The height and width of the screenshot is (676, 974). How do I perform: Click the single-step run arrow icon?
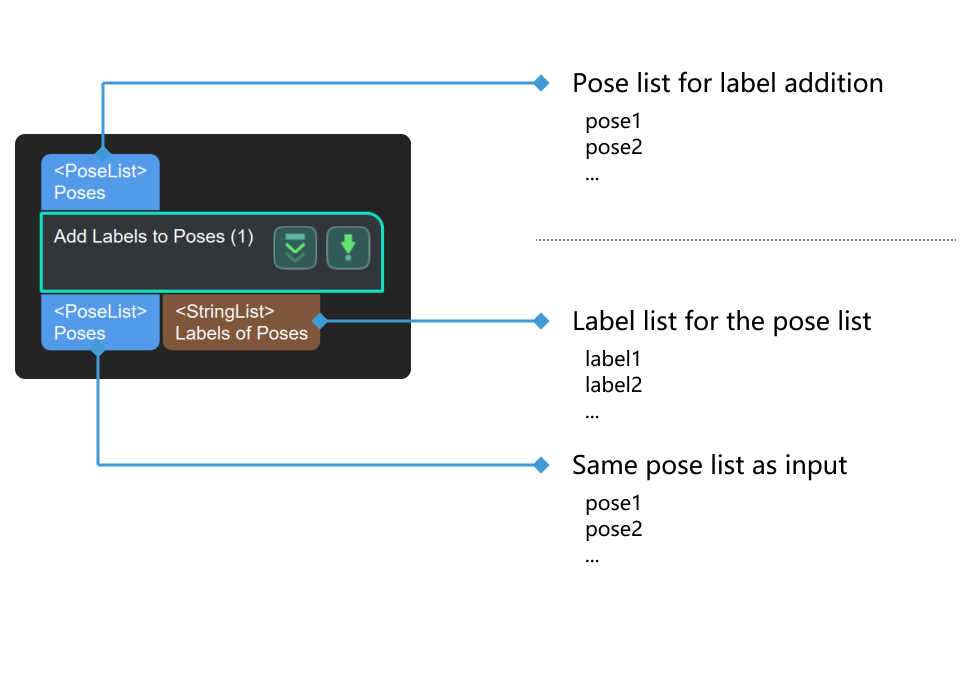tap(349, 247)
